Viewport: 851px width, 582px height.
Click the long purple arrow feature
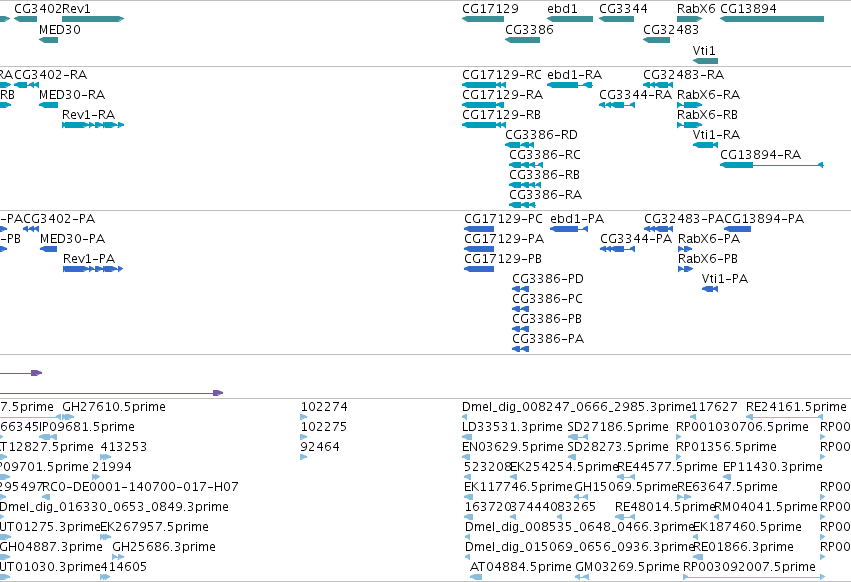pos(111,393)
